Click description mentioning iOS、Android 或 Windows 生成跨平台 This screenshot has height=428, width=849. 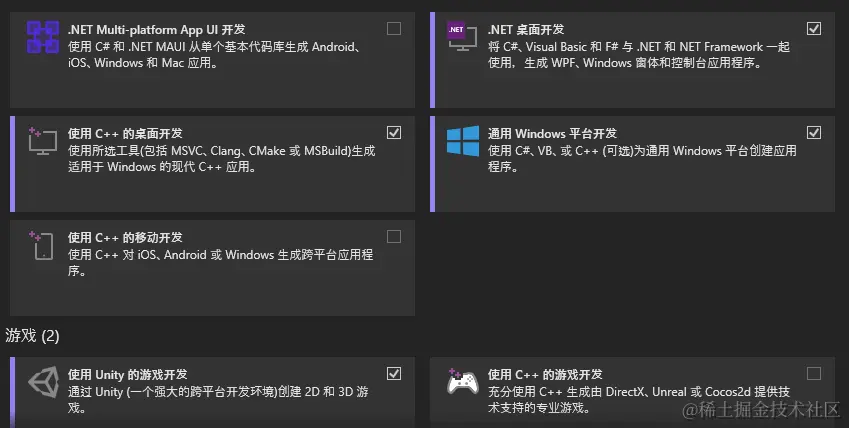(x=220, y=263)
